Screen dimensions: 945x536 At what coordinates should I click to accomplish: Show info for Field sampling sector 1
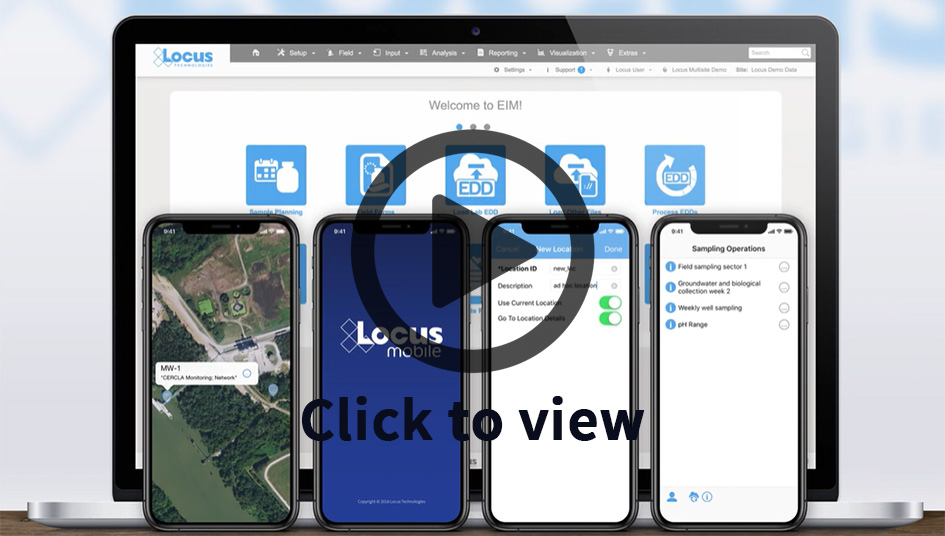pyautogui.click(x=670, y=266)
